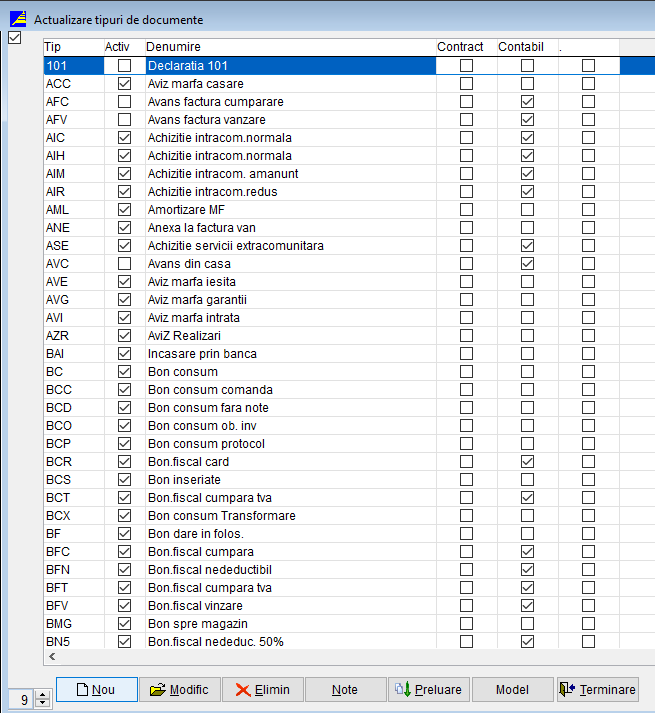Open the Preluare import function
This screenshot has width=655, height=713.
click(x=428, y=689)
